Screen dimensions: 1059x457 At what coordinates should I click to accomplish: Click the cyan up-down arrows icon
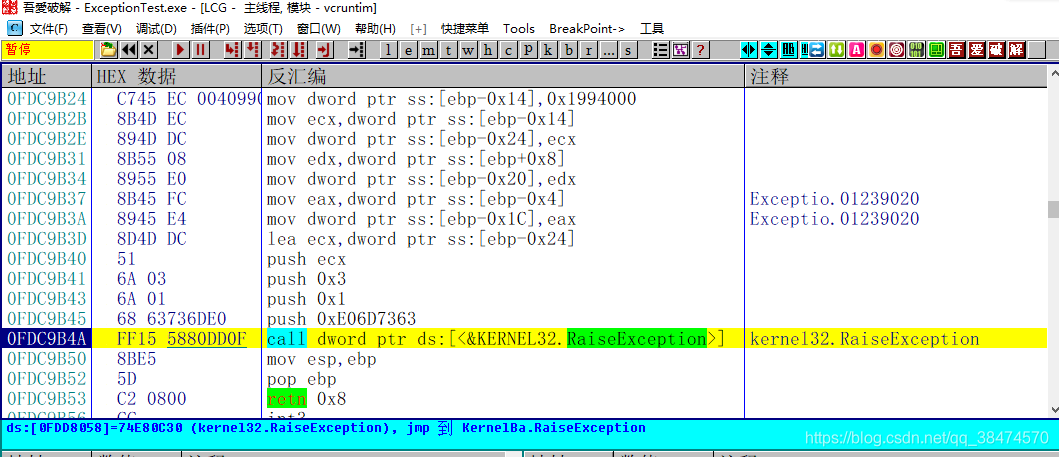coord(769,49)
